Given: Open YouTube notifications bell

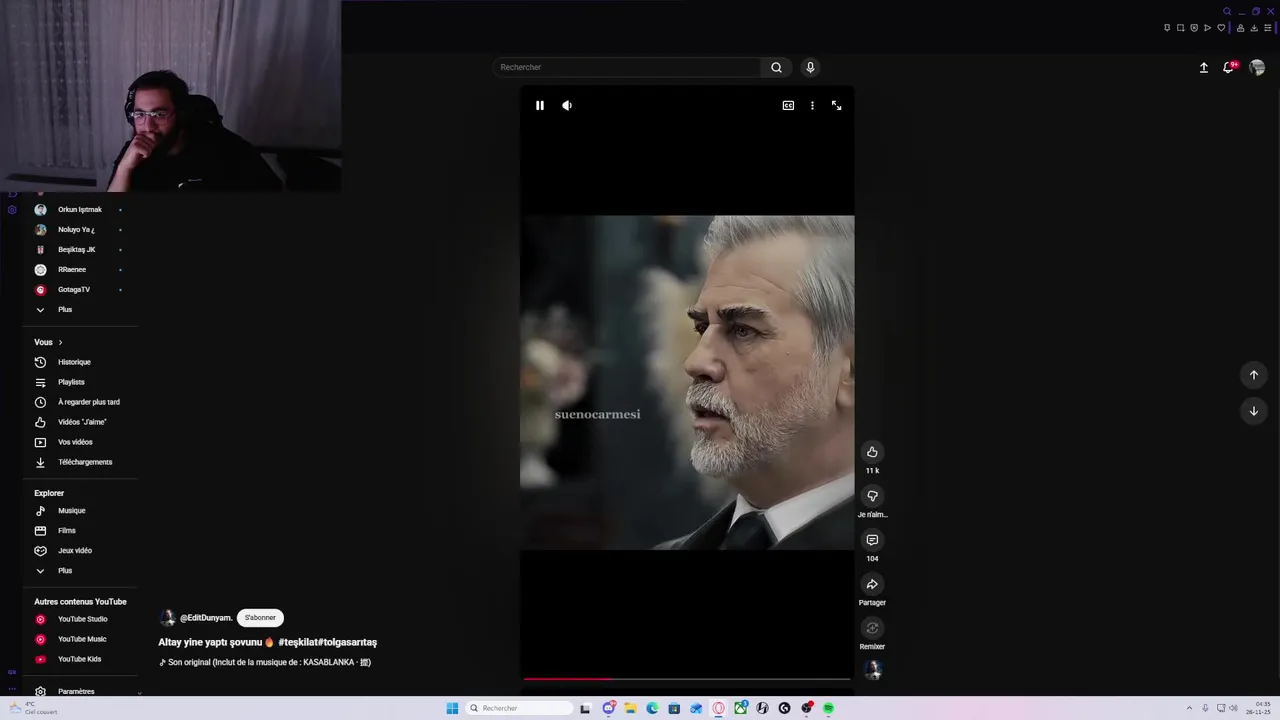Looking at the screenshot, I should (1229, 68).
